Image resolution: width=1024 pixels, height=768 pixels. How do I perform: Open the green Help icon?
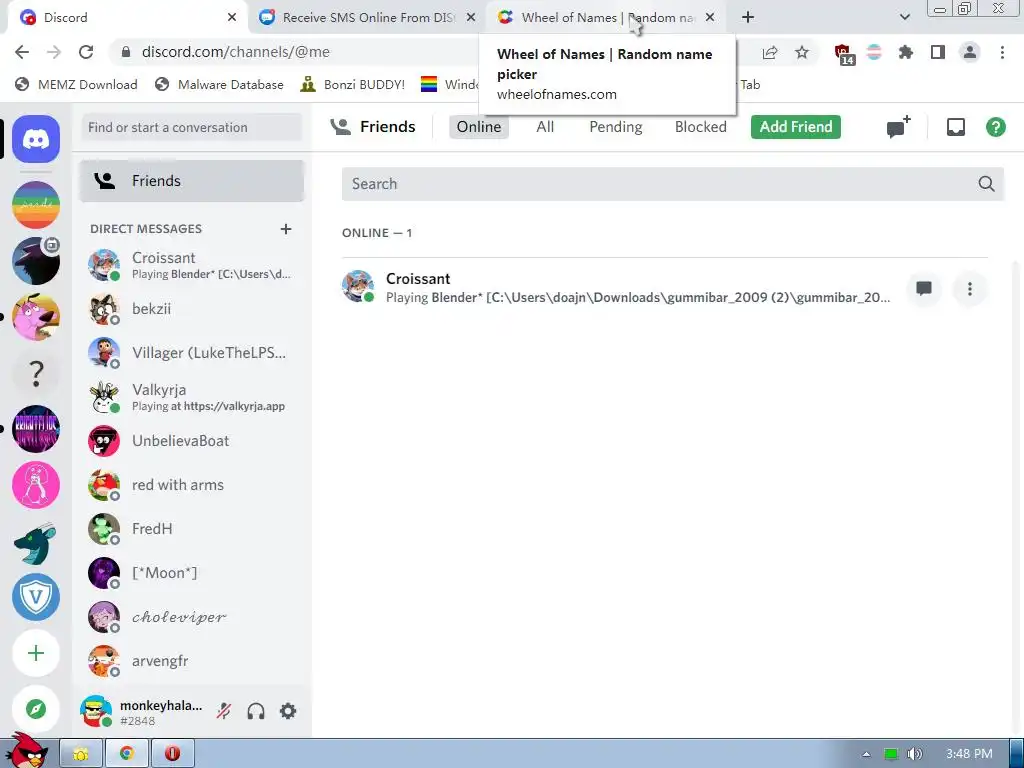tap(995, 127)
